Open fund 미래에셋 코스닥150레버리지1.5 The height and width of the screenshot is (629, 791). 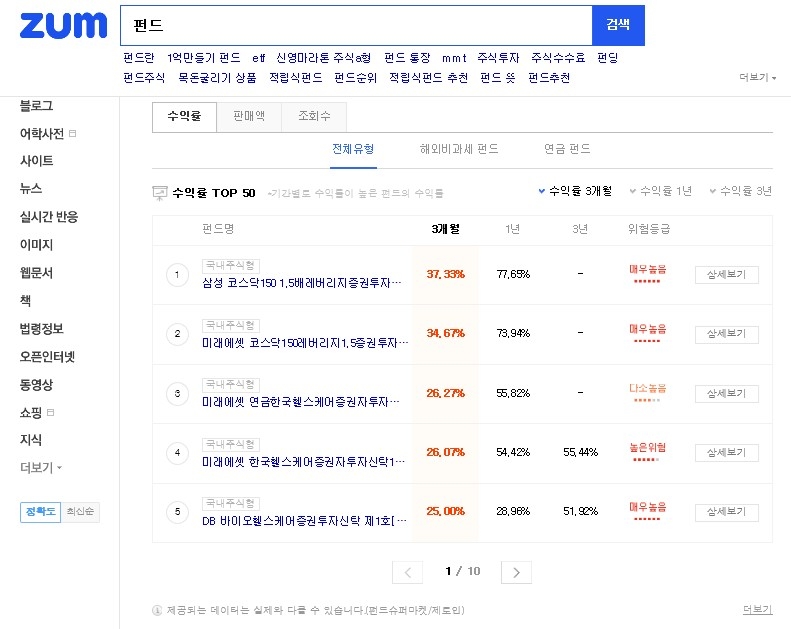305,343
